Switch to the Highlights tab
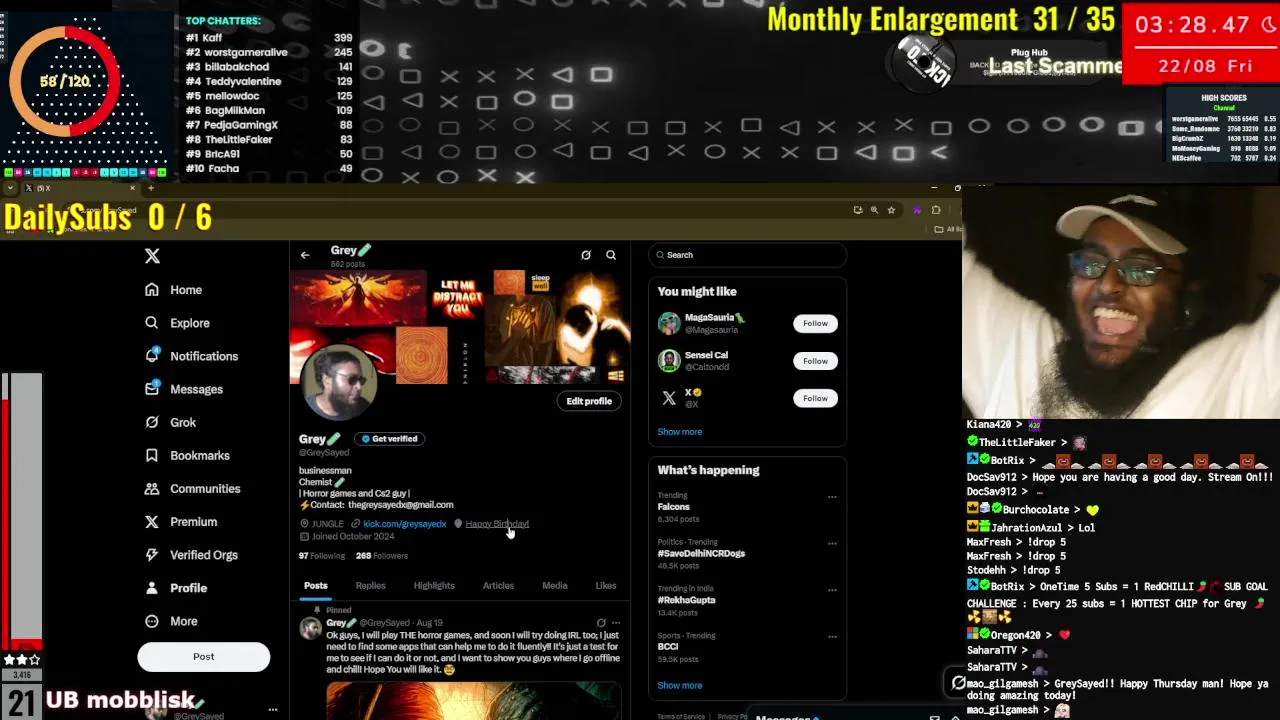 [434, 586]
